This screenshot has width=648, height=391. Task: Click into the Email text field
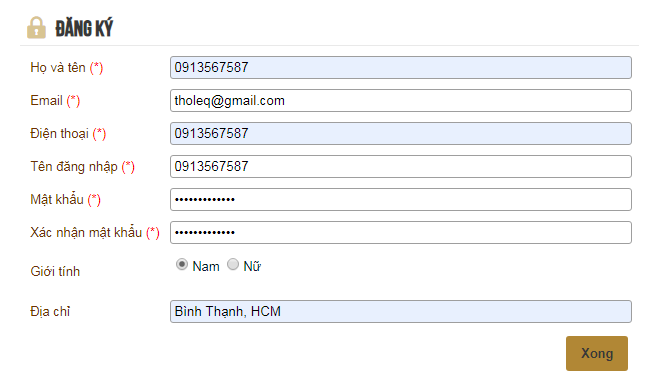pos(400,100)
